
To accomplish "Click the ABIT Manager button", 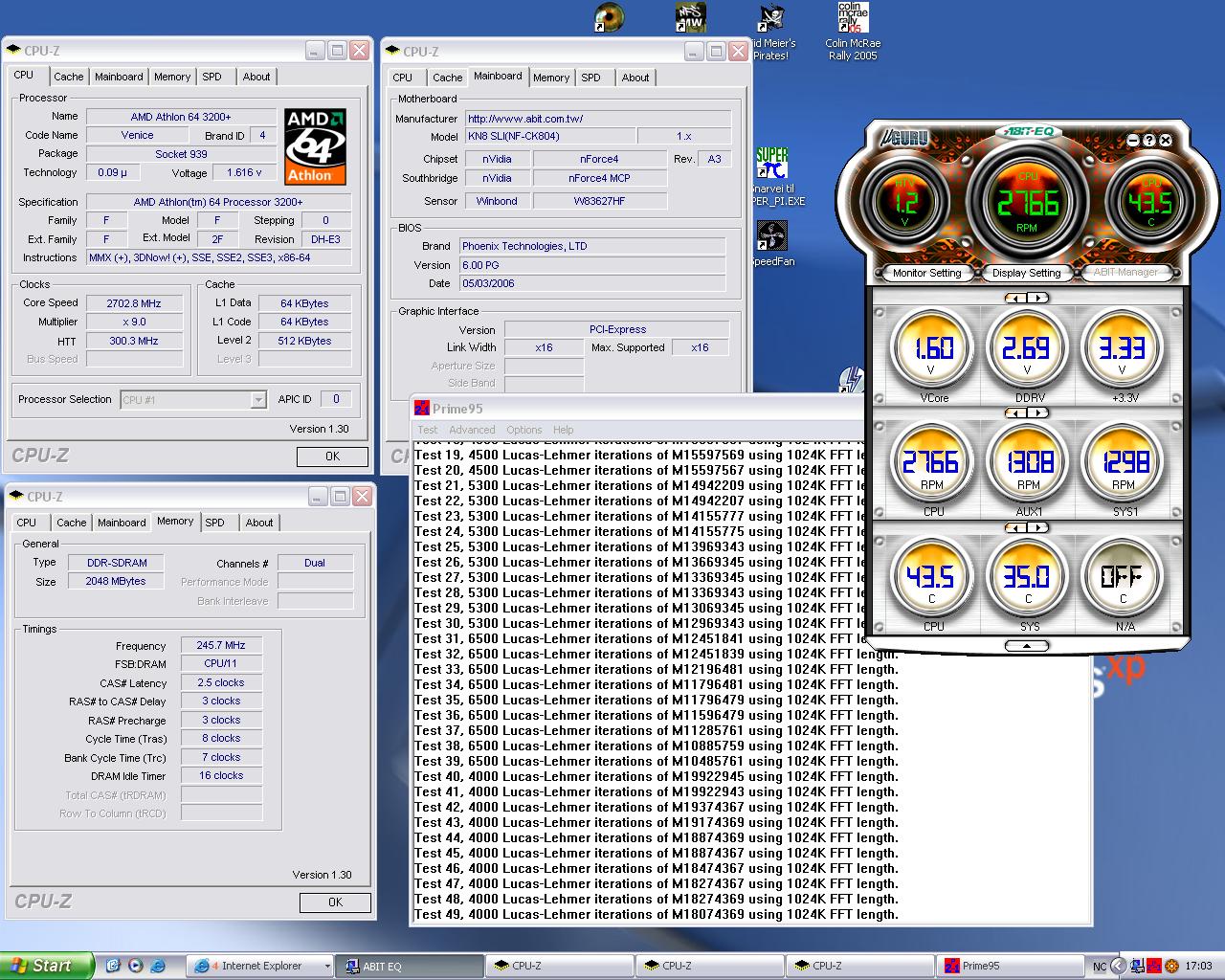I will 1125,273.
